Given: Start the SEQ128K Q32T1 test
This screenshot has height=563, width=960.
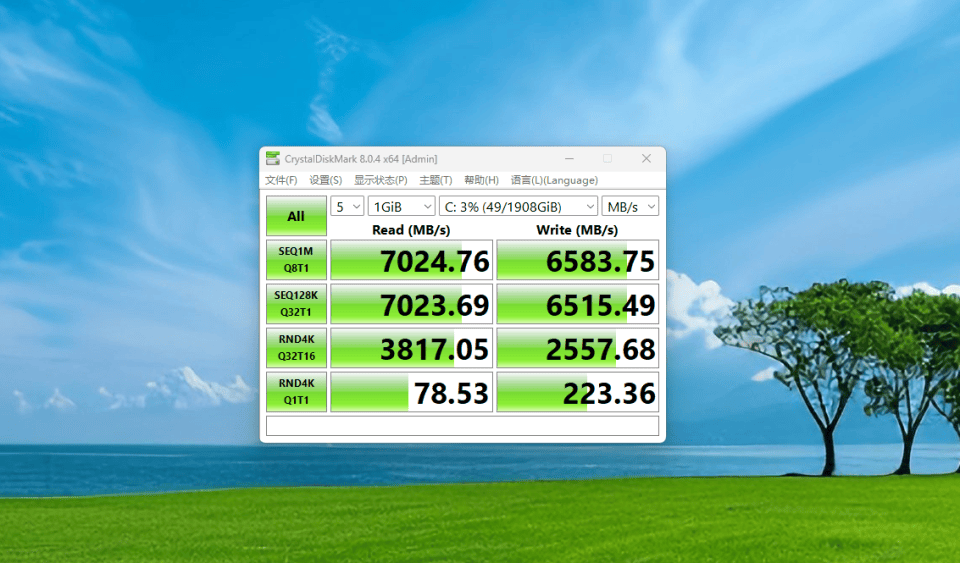Looking at the screenshot, I should click(x=296, y=304).
